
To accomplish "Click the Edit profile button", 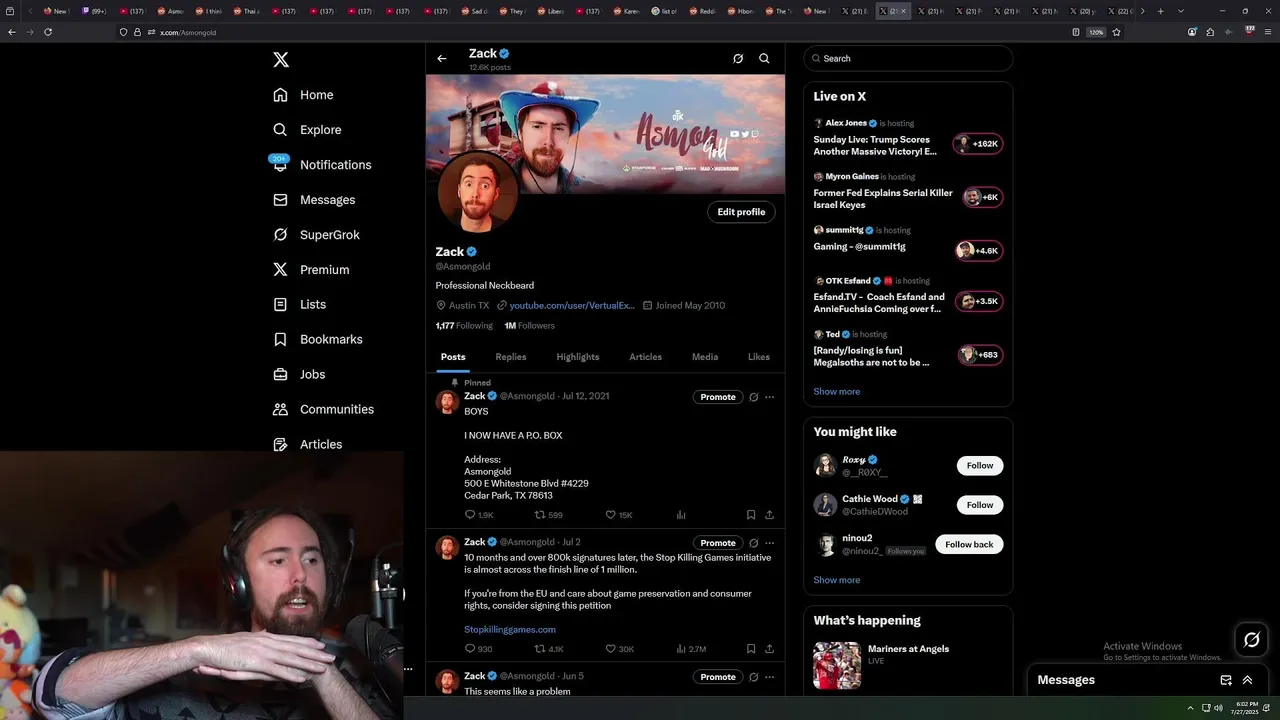I will tap(741, 212).
